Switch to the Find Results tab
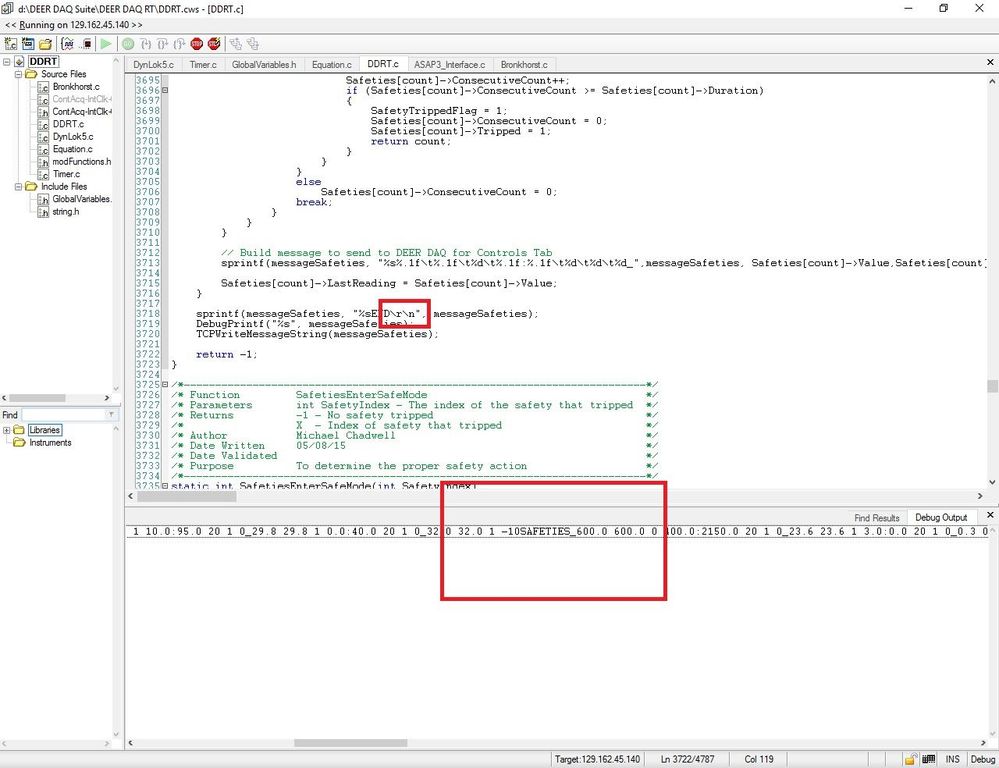 876,518
